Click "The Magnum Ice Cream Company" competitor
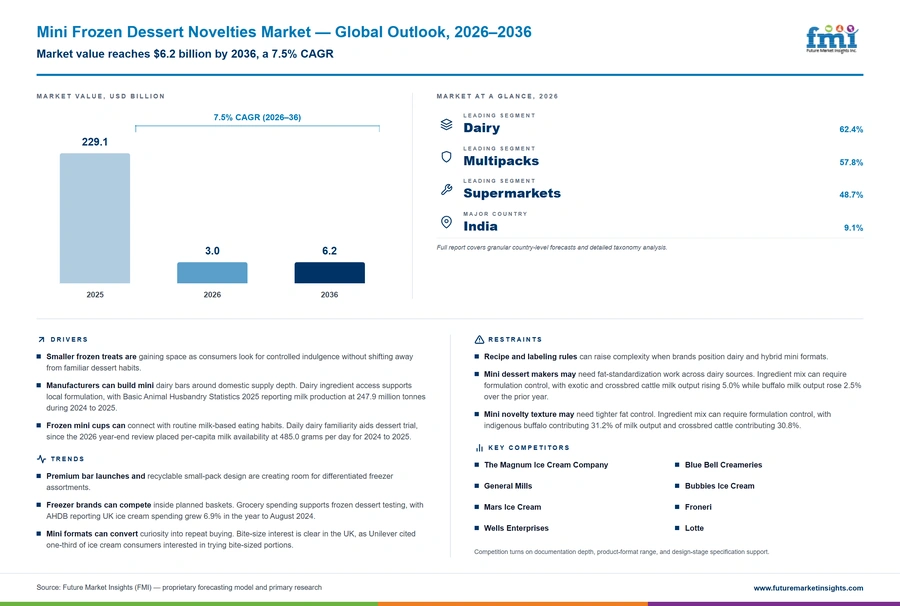Screen dimensions: 900x606 (546, 465)
